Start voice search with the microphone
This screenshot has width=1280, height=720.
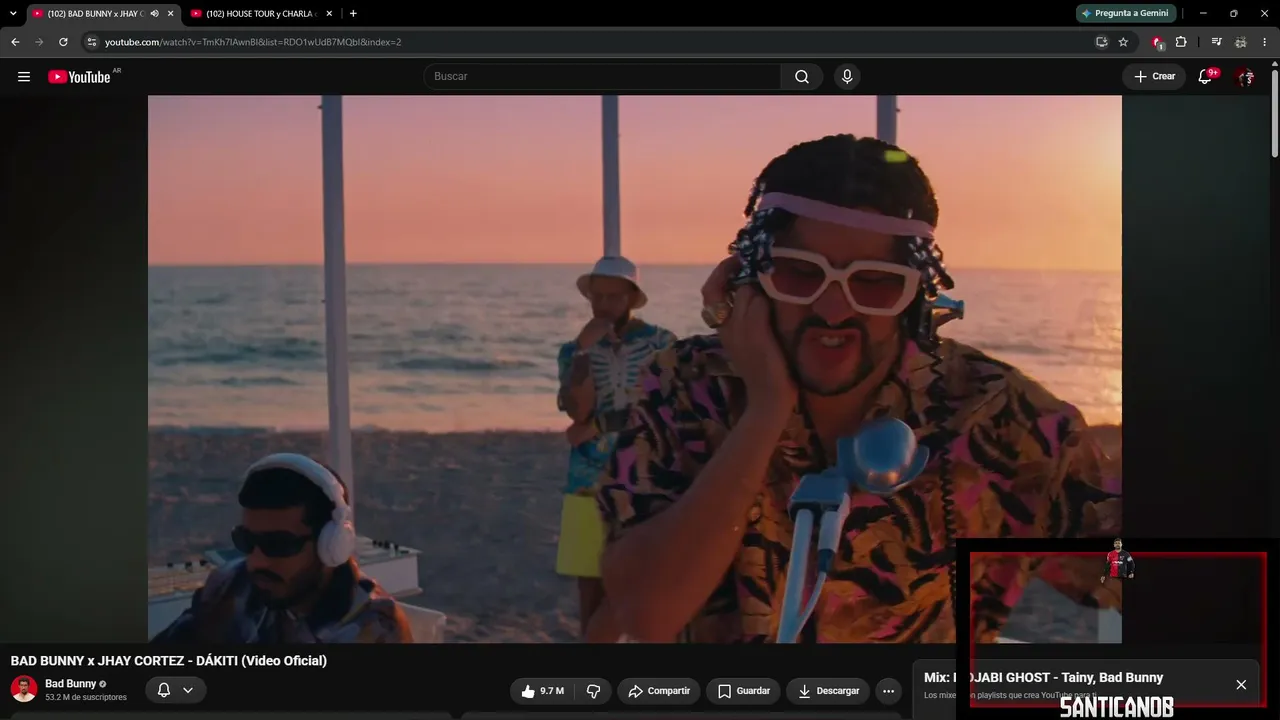(847, 77)
